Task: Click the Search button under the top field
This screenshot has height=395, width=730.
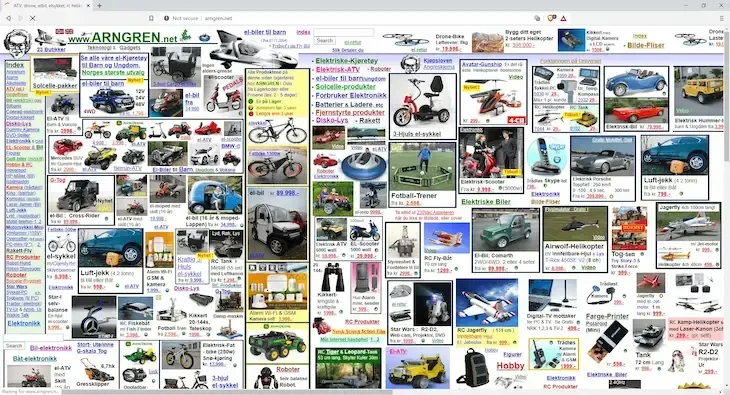Action: [x=324, y=41]
